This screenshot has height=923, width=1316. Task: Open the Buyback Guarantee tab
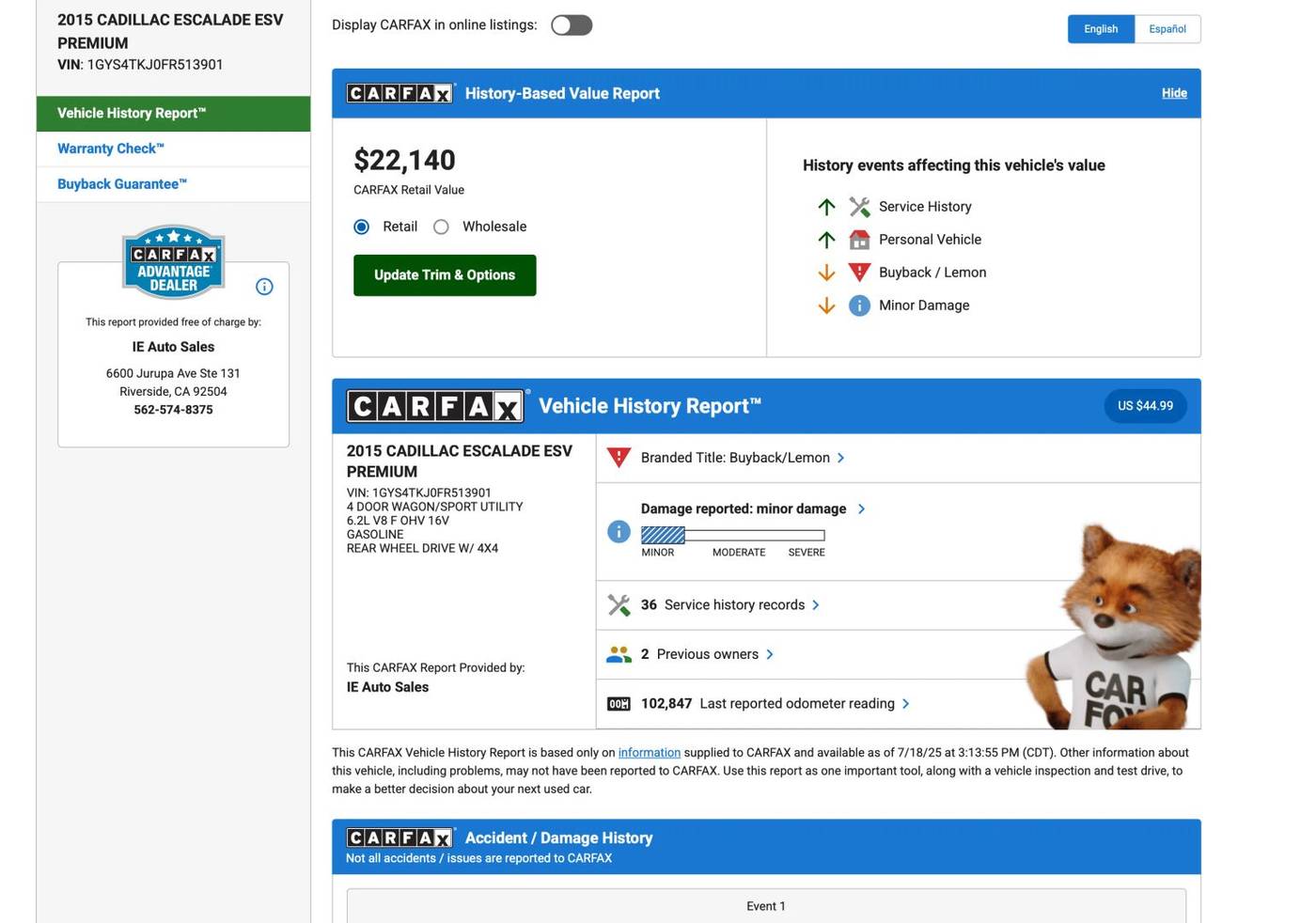173,184
